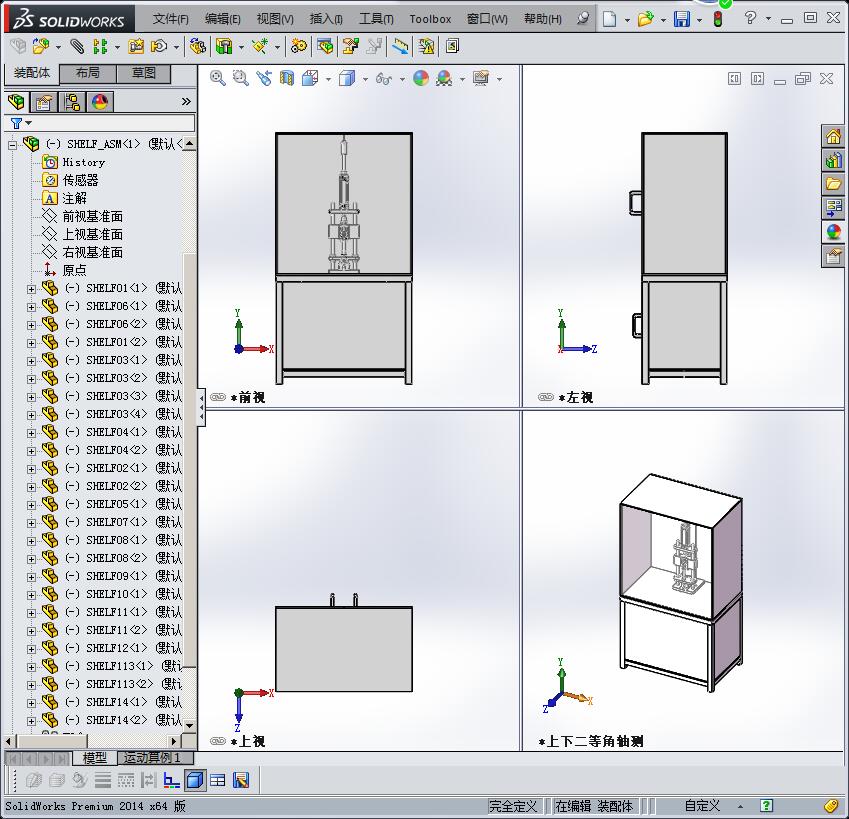Toggle the link views chain icon beside *左视
Viewport: 849px width, 819px height.
pyautogui.click(x=546, y=397)
